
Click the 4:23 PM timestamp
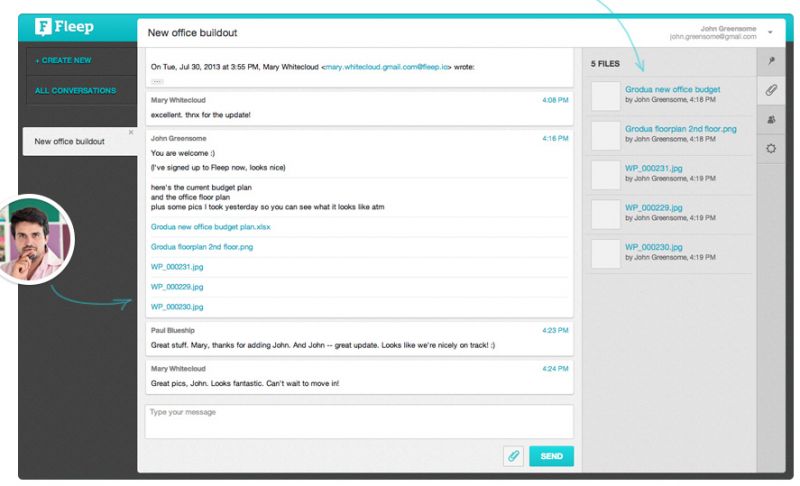[555, 330]
